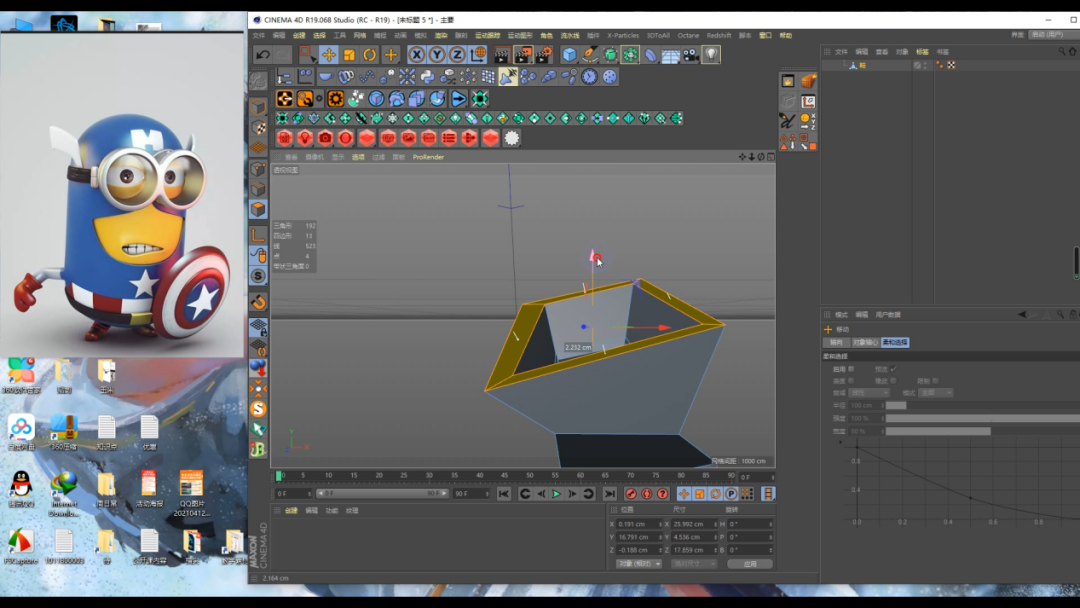The image size is (1080, 608).
Task: Adjust the 强度 strength slider
Action: coord(983,418)
